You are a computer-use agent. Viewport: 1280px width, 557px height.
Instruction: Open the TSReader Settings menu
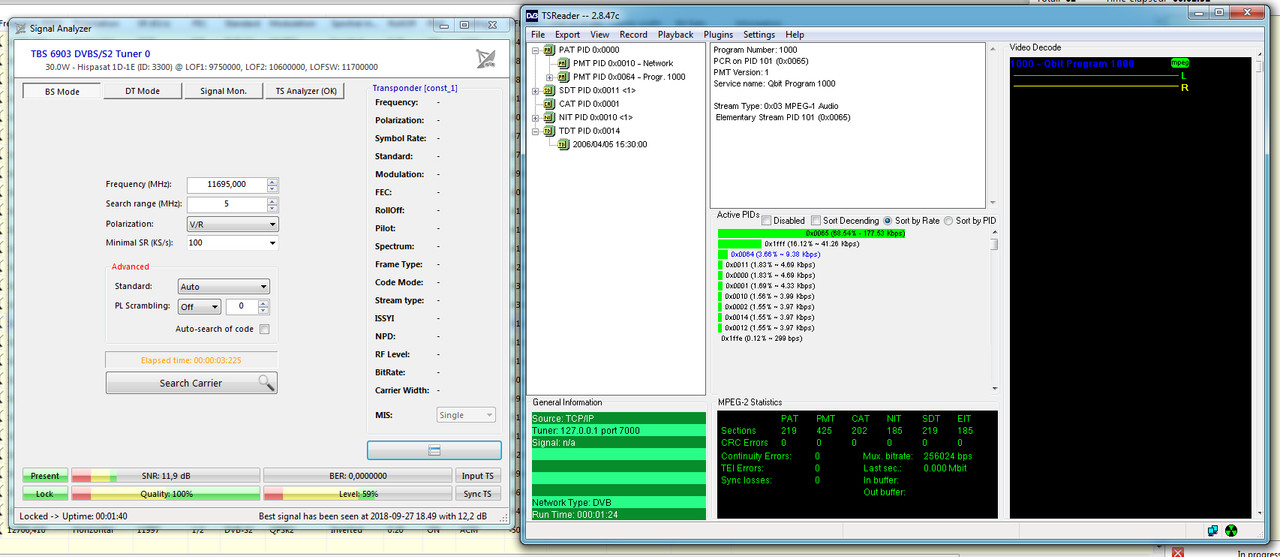[759, 34]
